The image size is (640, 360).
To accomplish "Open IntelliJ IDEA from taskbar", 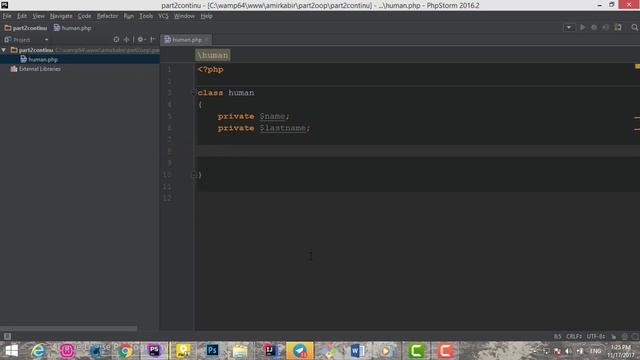I will (x=270, y=351).
